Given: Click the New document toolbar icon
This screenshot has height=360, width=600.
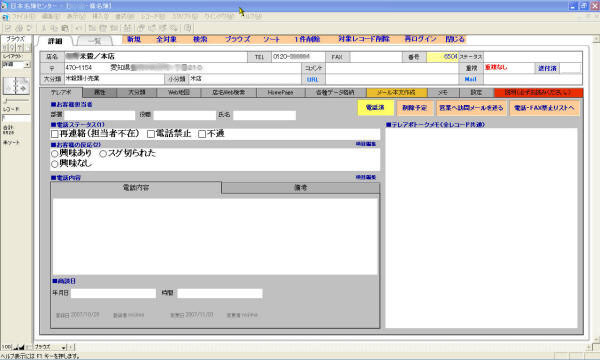Looking at the screenshot, I should [8, 28].
